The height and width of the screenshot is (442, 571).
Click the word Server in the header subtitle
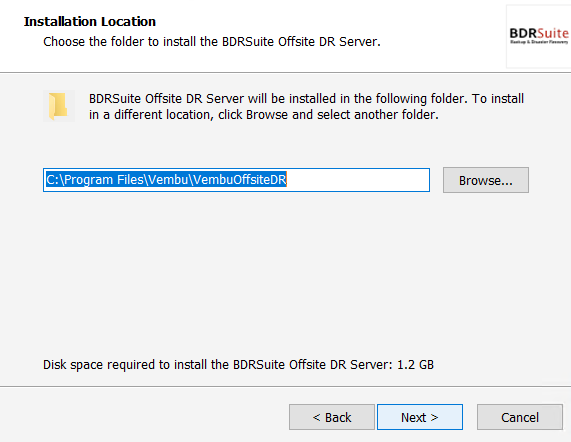(x=360, y=42)
